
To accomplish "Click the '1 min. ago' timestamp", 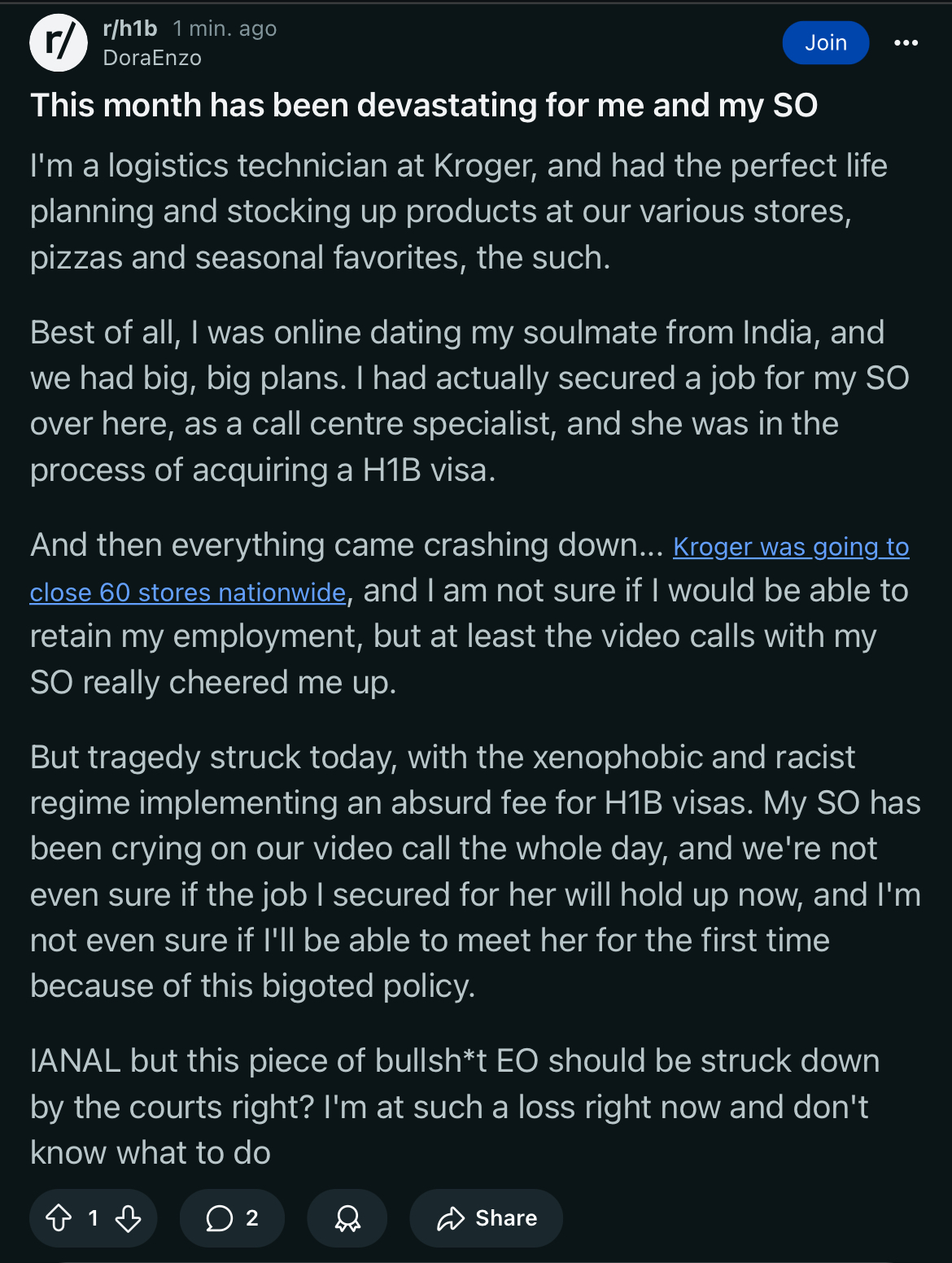I will point(225,28).
